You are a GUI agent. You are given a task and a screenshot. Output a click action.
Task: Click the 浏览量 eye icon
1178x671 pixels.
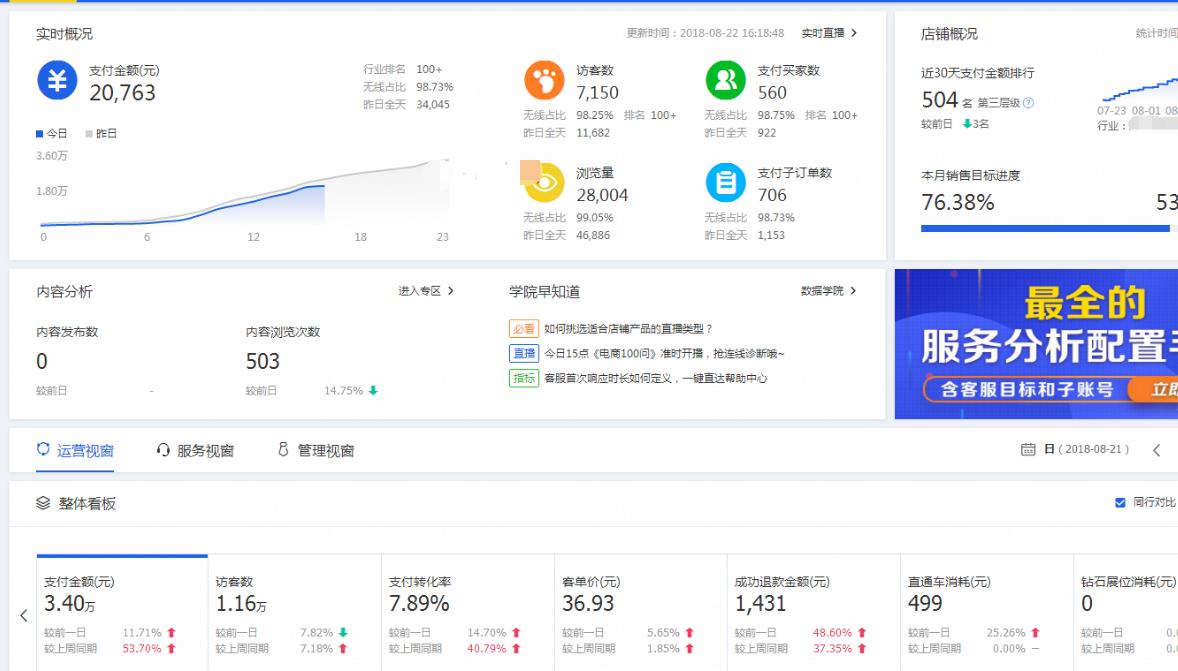[544, 182]
